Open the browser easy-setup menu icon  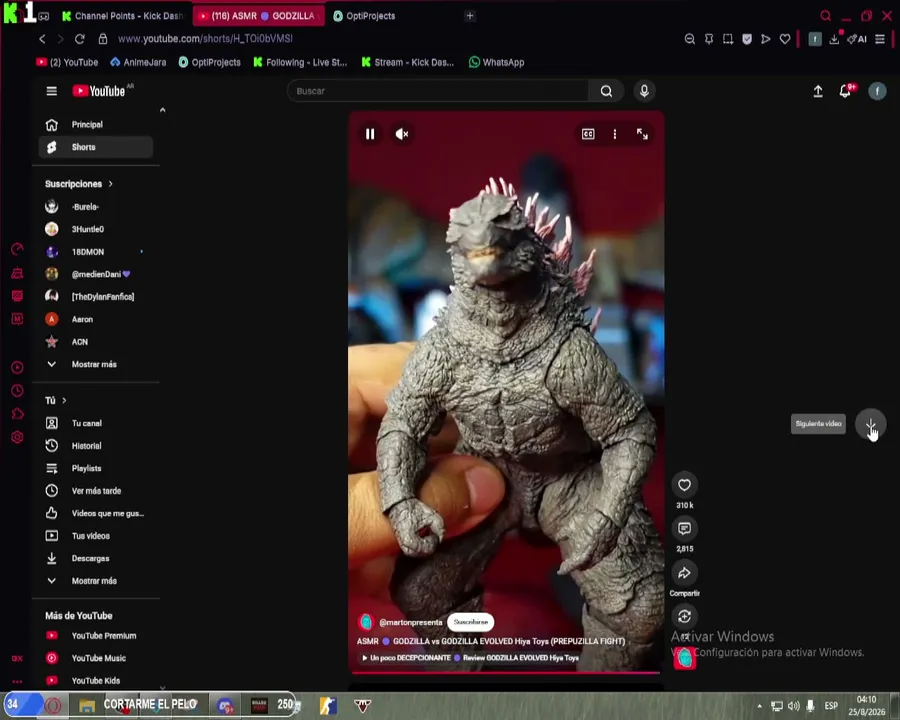point(880,39)
